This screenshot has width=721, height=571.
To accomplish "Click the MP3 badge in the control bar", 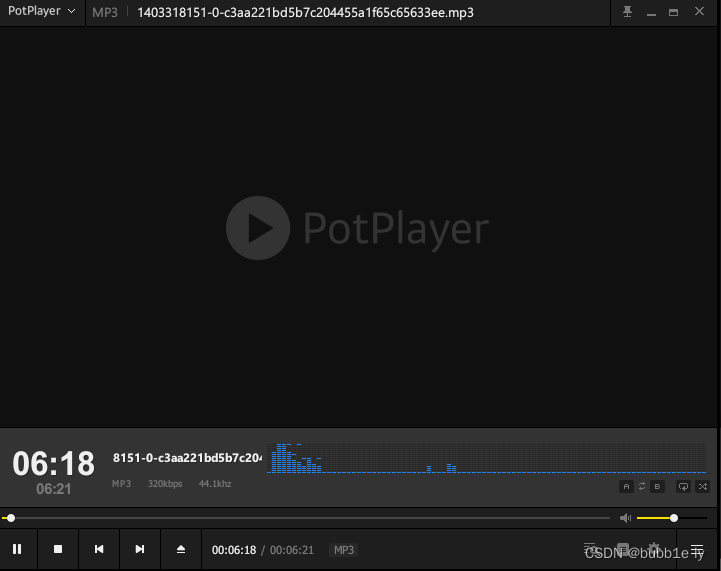I will 343,550.
